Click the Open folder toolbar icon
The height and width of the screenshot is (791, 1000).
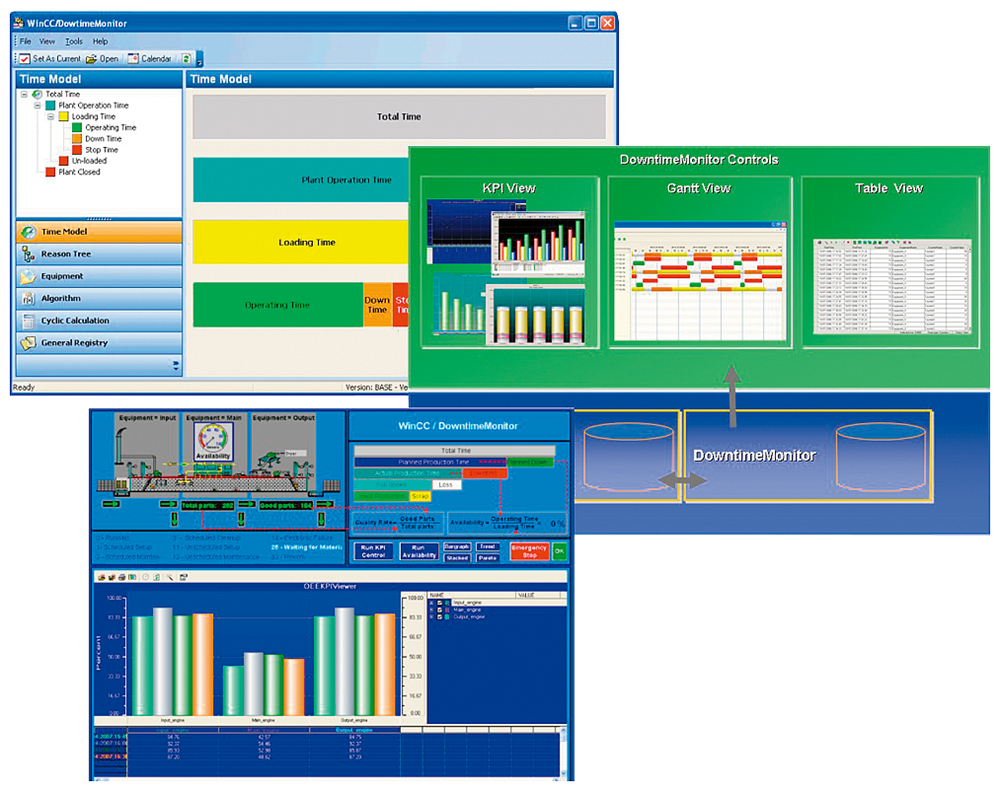(91, 59)
